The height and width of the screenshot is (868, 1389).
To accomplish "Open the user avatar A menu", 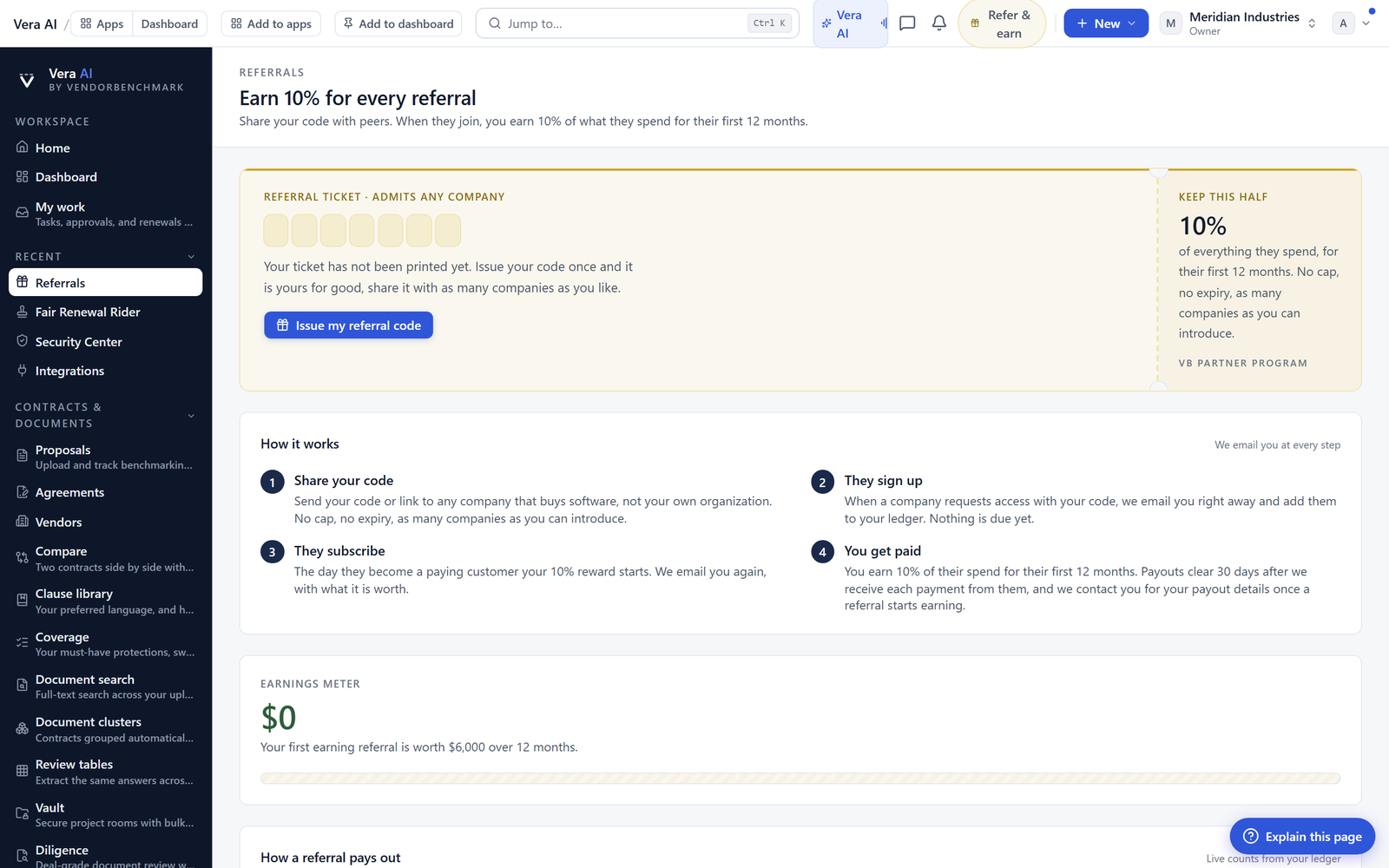I will click(1352, 23).
